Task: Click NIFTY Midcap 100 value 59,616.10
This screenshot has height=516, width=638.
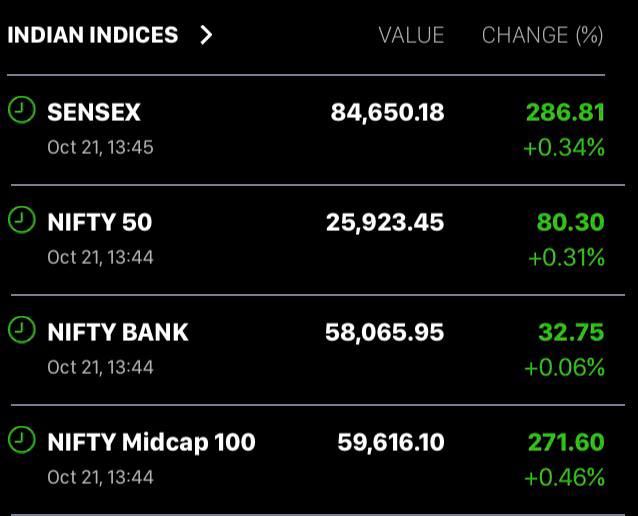Action: point(391,442)
